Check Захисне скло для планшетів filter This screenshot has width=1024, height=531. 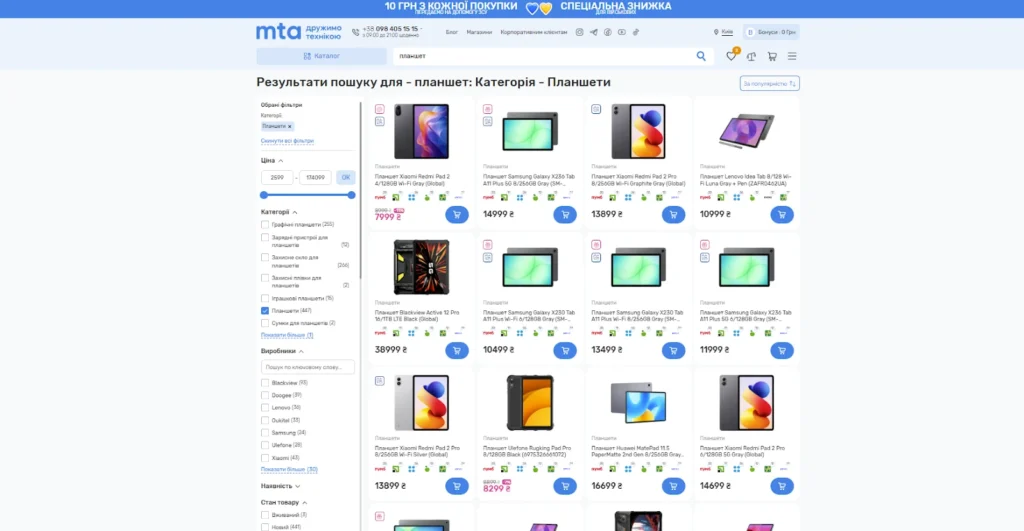(264, 257)
